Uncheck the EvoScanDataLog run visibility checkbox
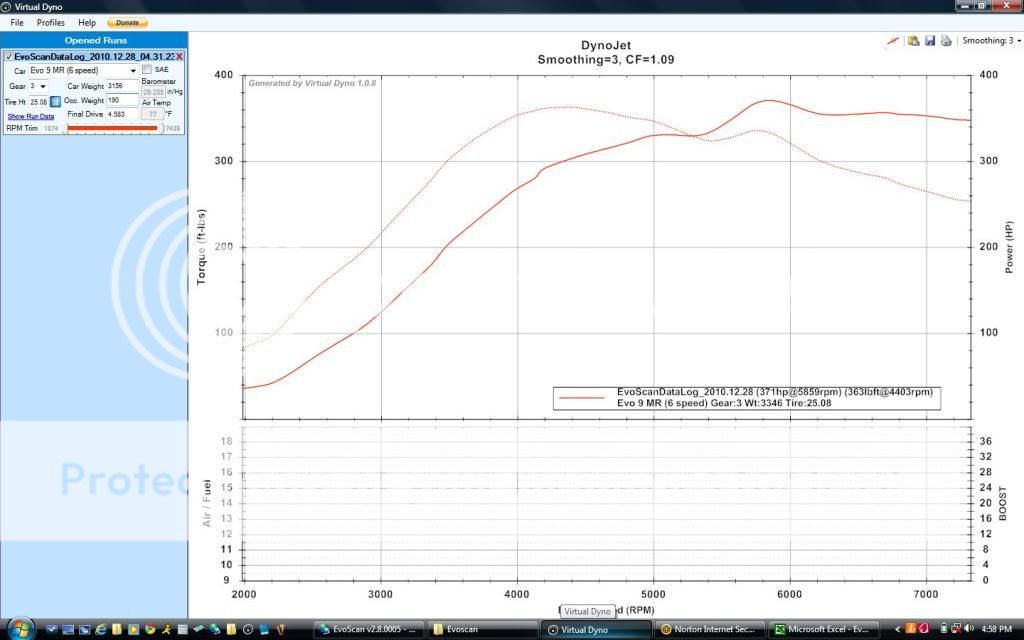This screenshot has width=1024, height=640. tap(9, 56)
